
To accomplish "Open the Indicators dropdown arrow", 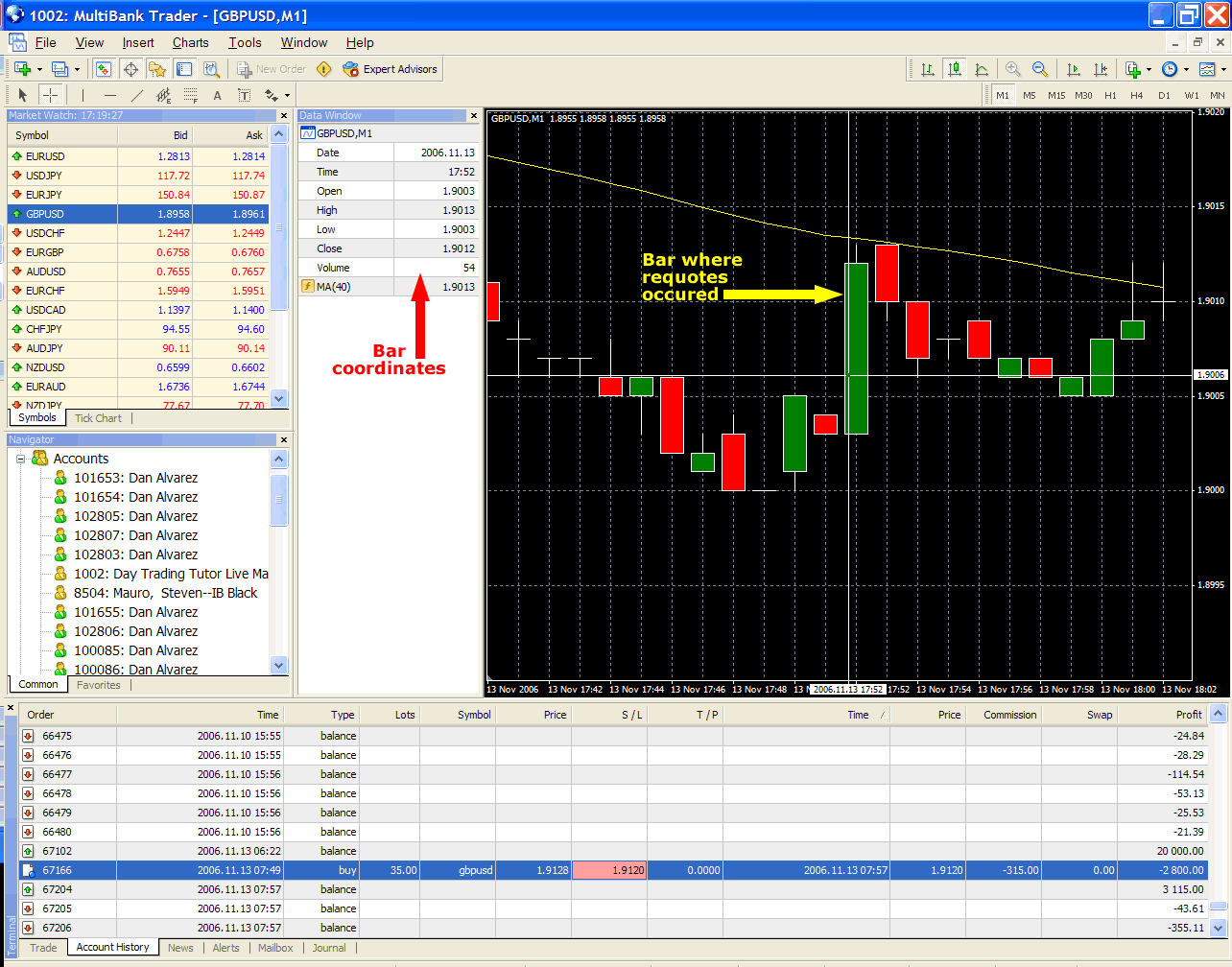I will [1149, 70].
